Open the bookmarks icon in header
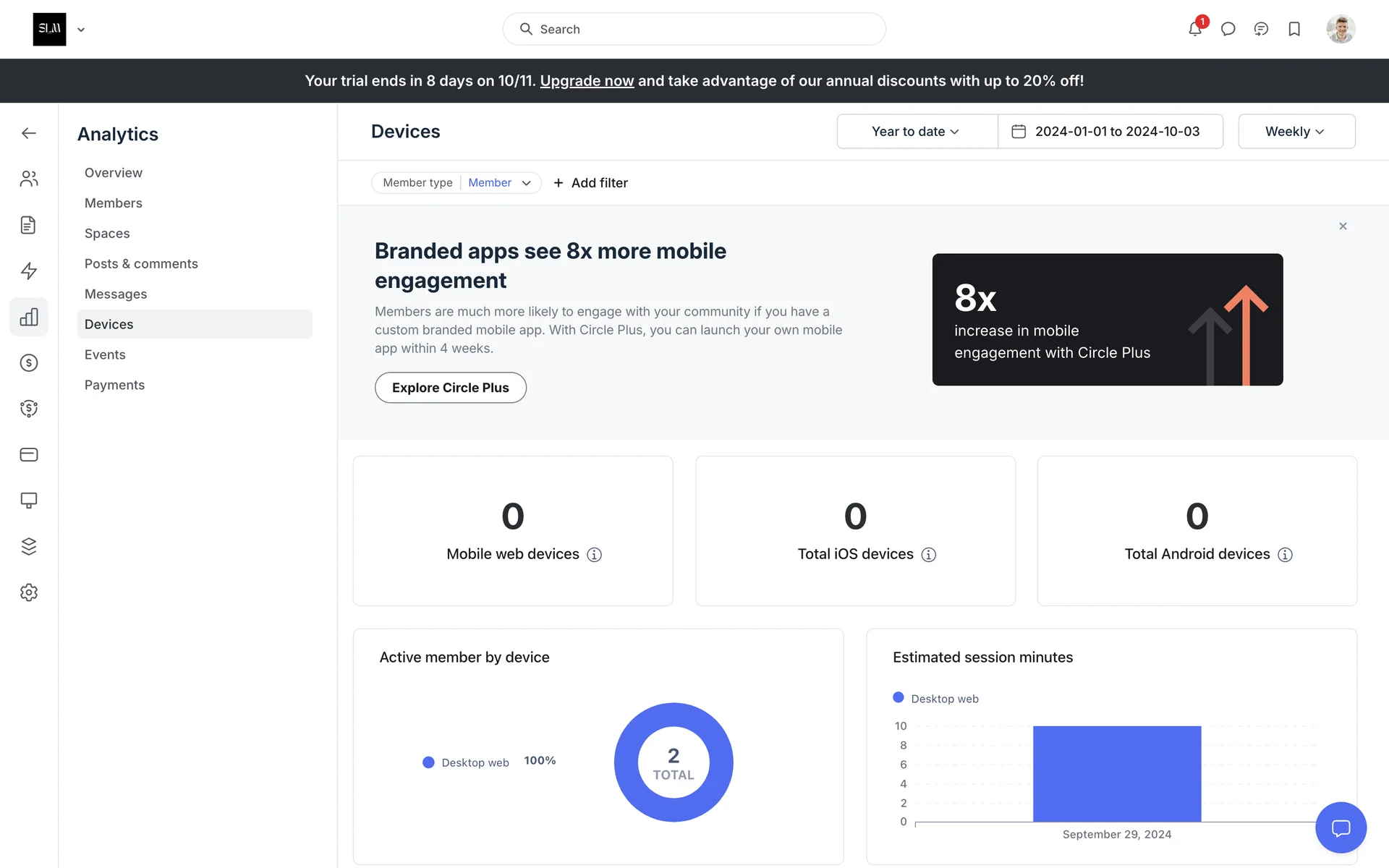The width and height of the screenshot is (1389, 868). 1294,29
